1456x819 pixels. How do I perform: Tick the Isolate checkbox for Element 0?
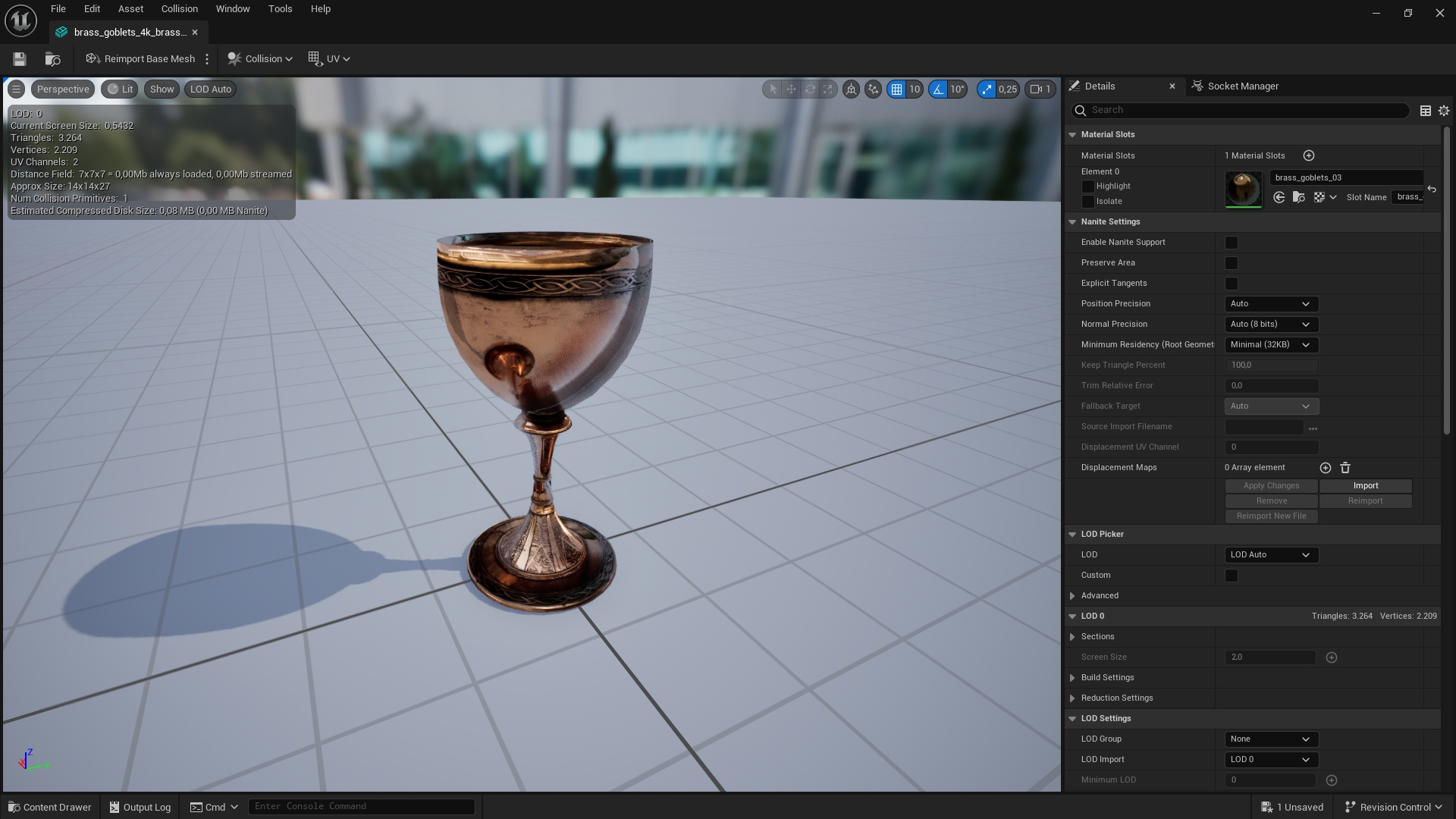click(1088, 202)
